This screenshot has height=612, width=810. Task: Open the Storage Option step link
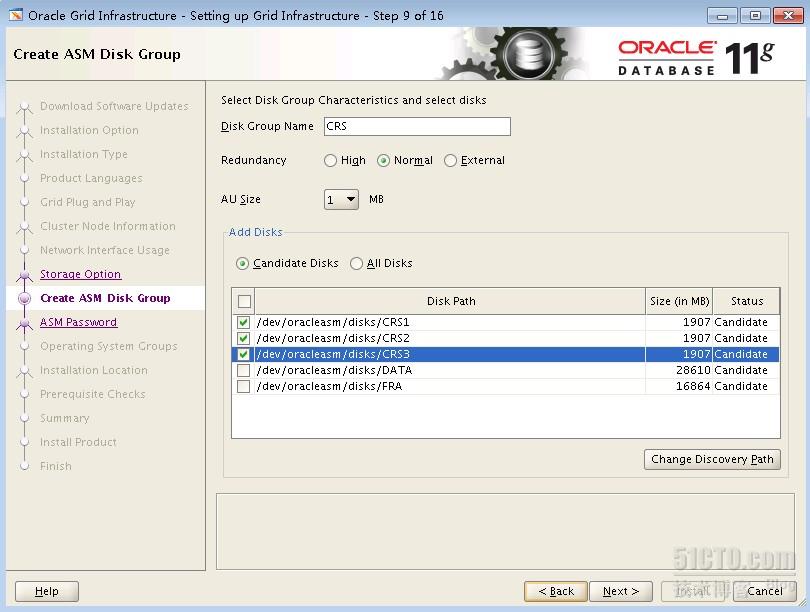click(x=81, y=274)
